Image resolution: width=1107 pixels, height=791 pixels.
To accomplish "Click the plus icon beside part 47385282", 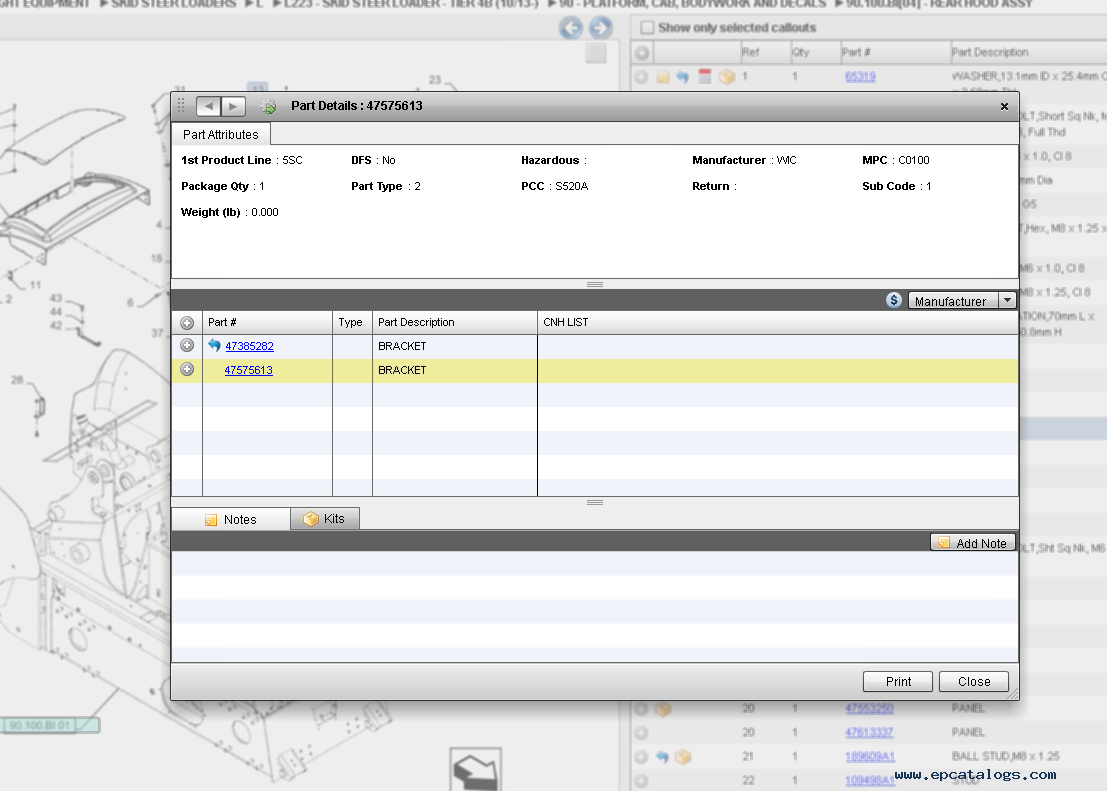I will [x=187, y=346].
